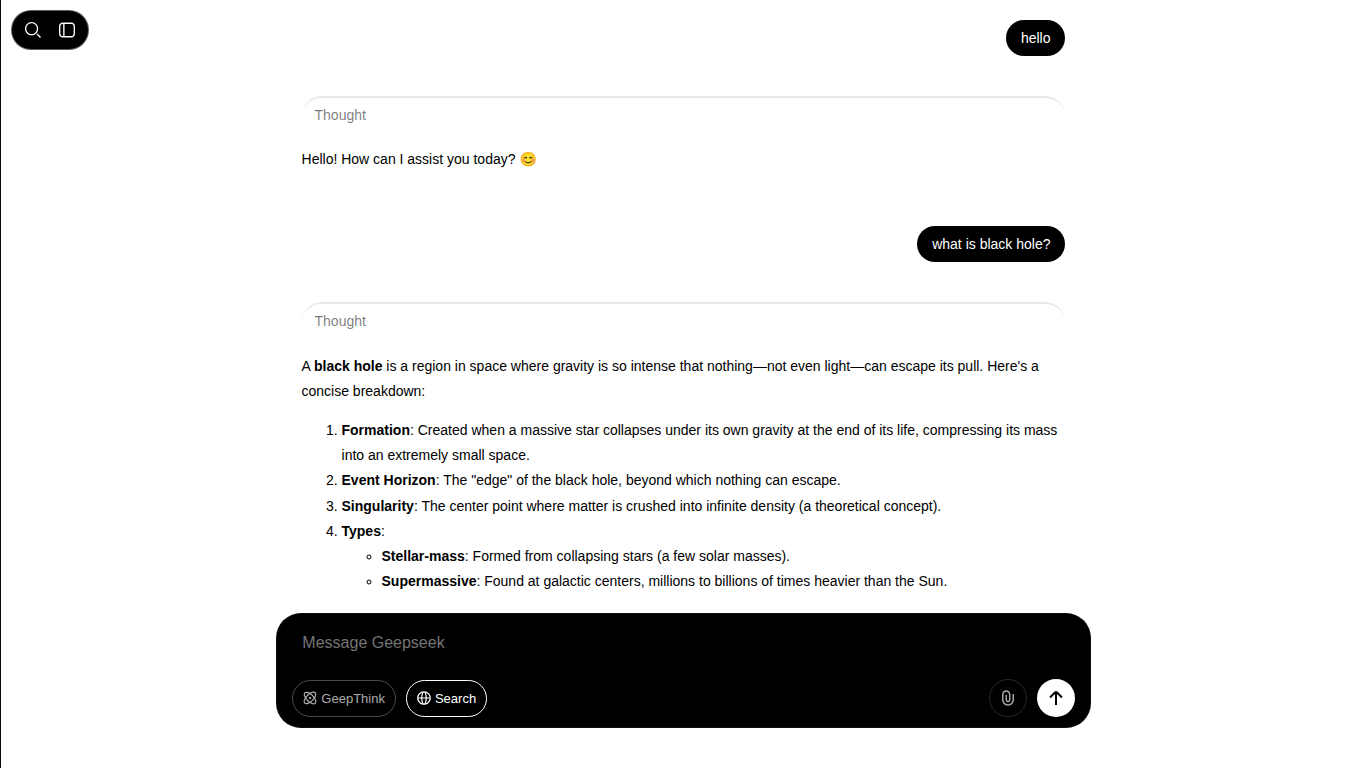Disable the Search mode toggle
The width and height of the screenshot is (1366, 768).
tap(446, 699)
